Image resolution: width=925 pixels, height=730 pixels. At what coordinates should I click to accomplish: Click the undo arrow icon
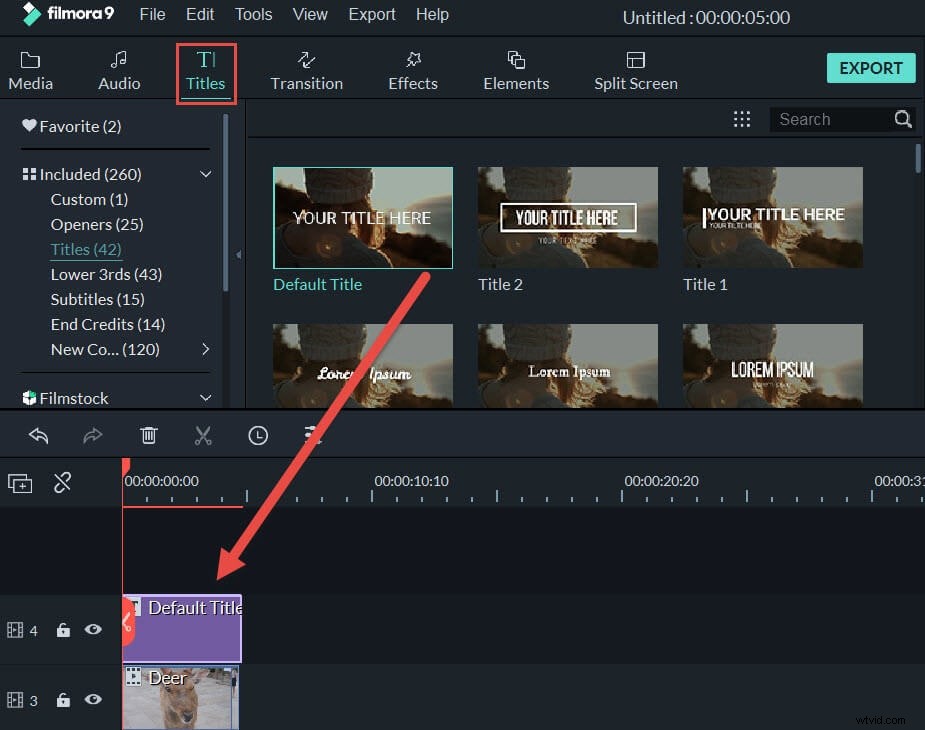38,435
